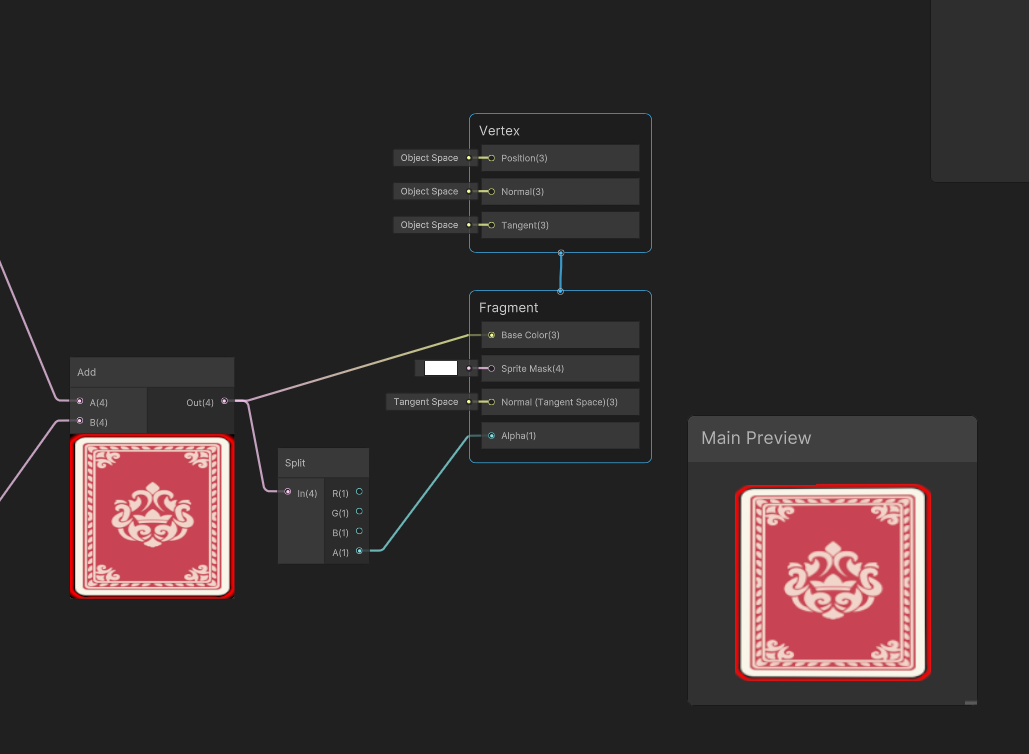Click the Add node title header
The width and height of the screenshot is (1029, 754).
click(x=152, y=372)
